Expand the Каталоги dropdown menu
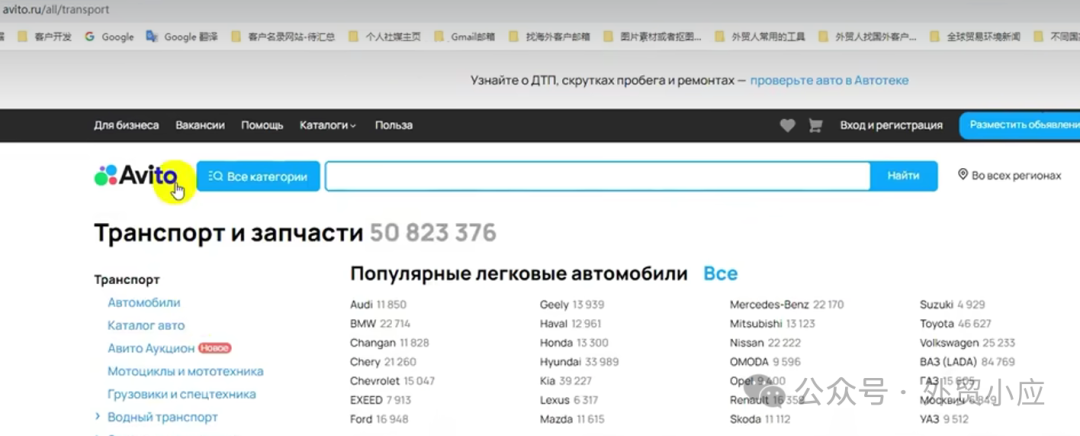This screenshot has width=1080, height=436. 328,125
